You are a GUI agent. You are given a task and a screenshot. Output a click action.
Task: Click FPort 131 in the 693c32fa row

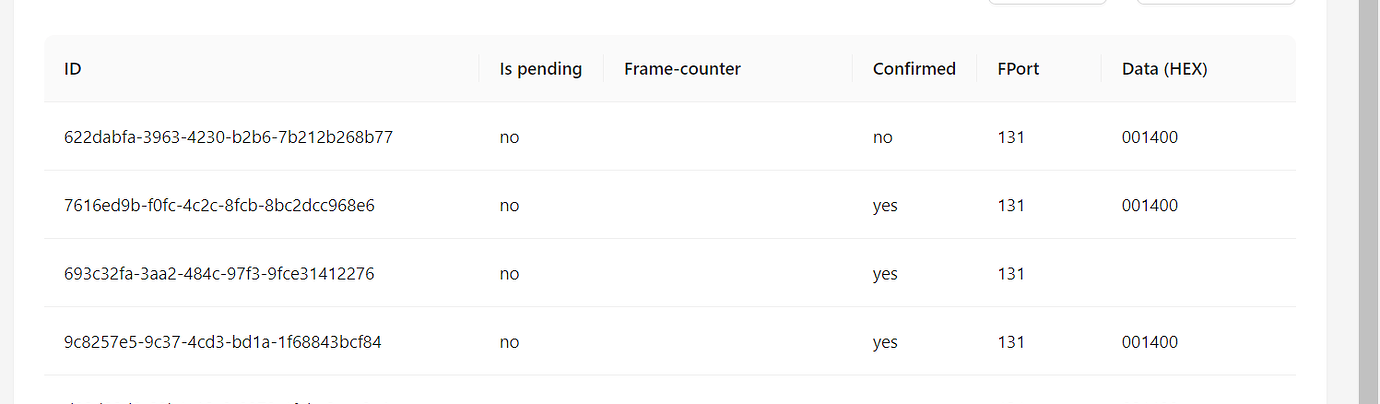pyautogui.click(x=1011, y=273)
